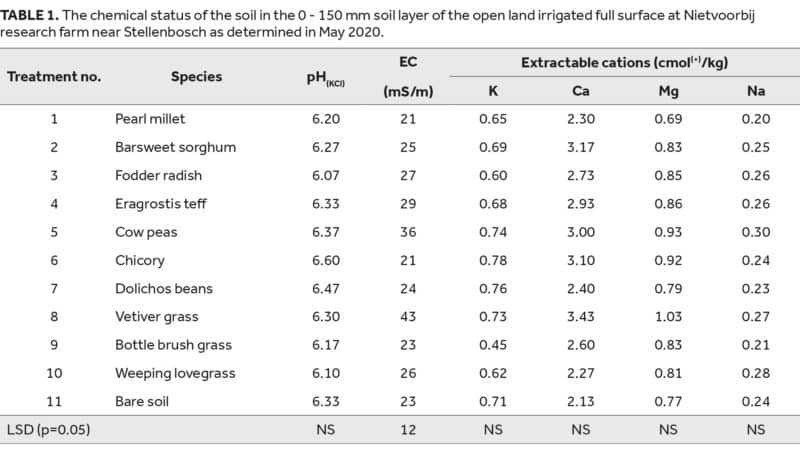Select the "Bottle brush grass" cell
800x450 pixels.
173,345
